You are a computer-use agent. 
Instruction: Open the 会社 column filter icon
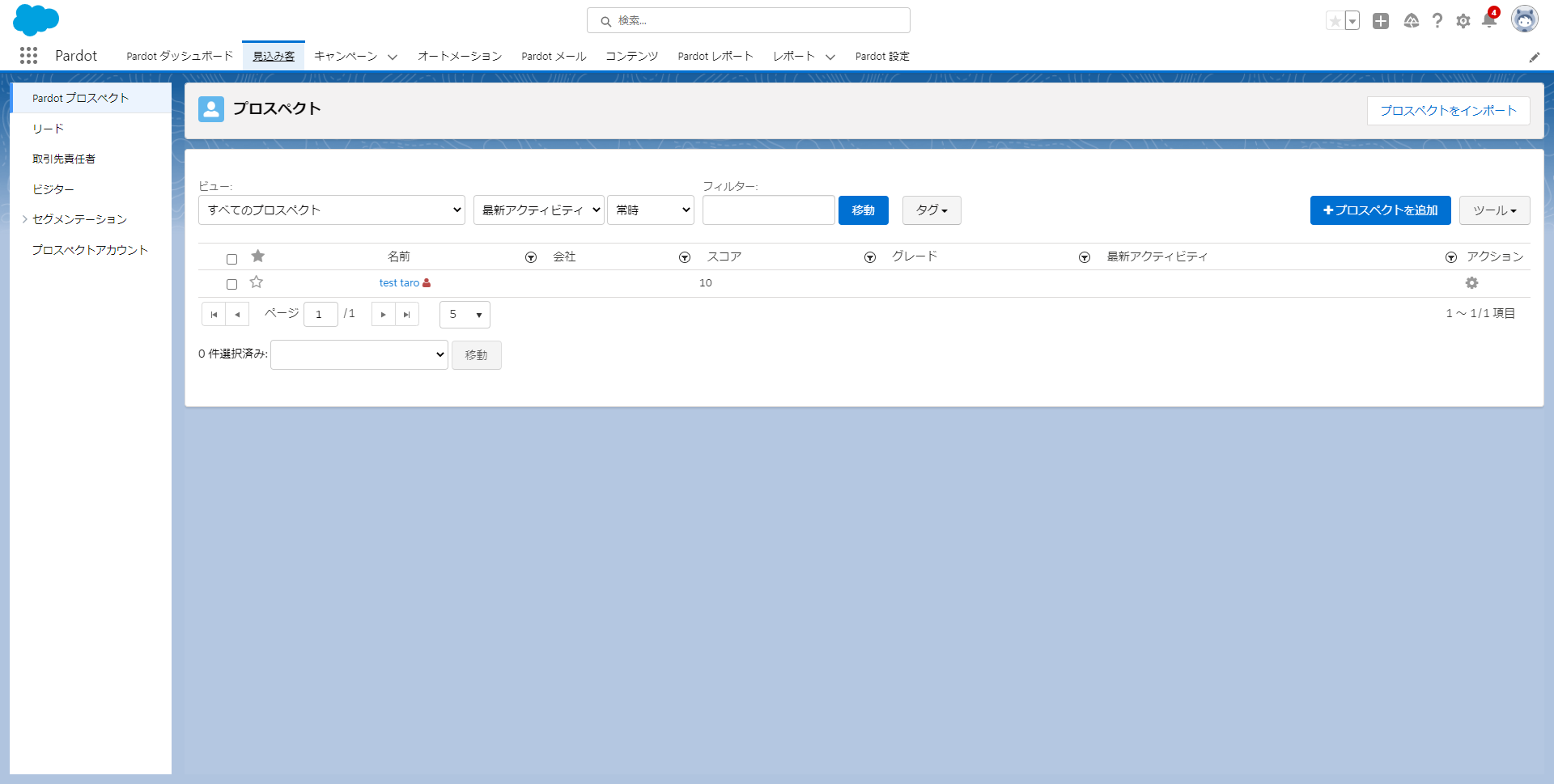pyautogui.click(x=685, y=257)
